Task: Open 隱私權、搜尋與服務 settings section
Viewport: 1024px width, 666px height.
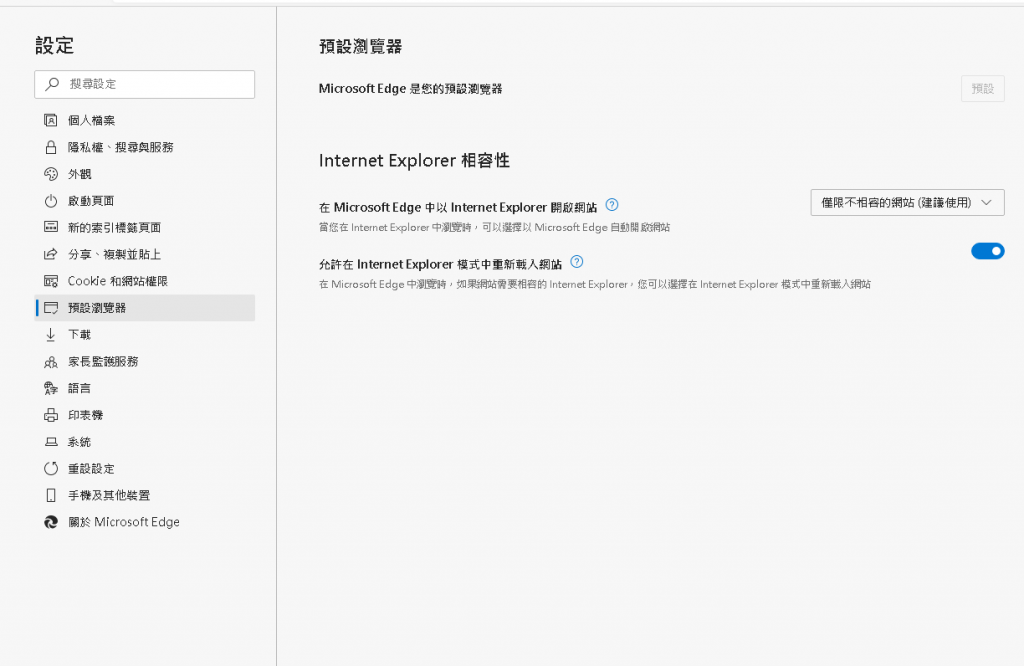Action: coord(144,147)
